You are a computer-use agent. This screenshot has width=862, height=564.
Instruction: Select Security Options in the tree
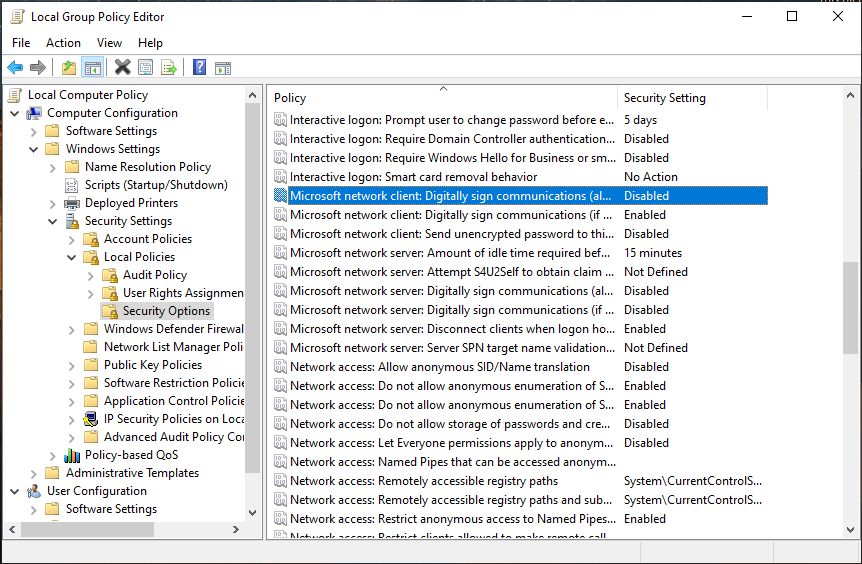[166, 311]
